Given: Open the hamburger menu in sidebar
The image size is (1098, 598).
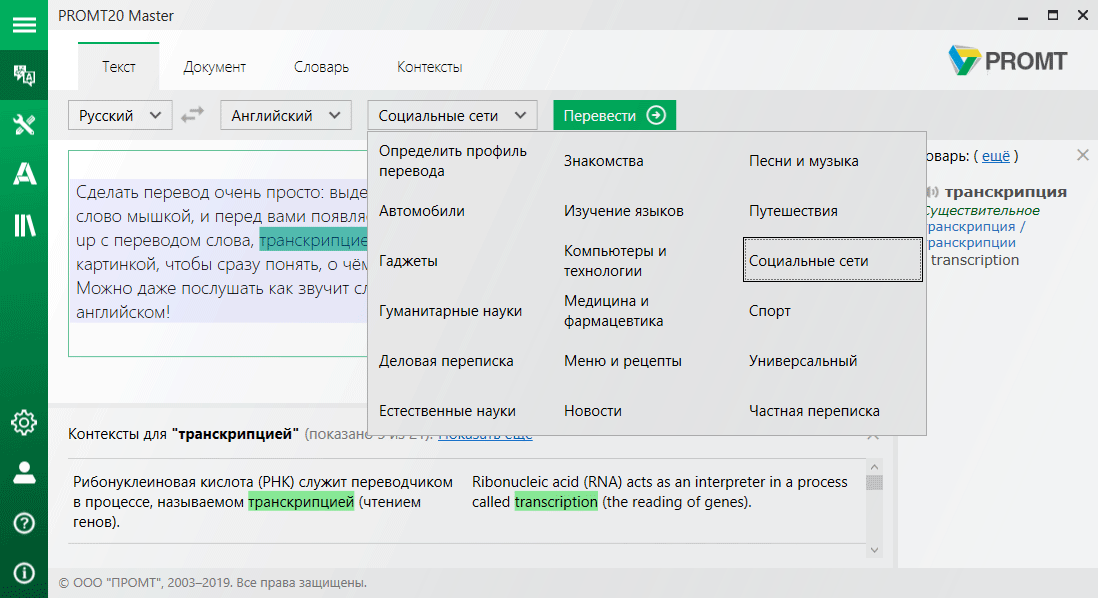Looking at the screenshot, I should (x=24, y=25).
